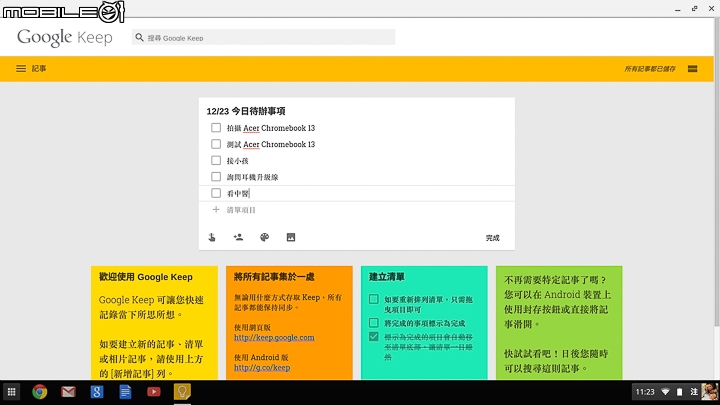Viewport: 720px width, 405px height.
Task: Click the page vertical scrollbar
Action: (717, 173)
